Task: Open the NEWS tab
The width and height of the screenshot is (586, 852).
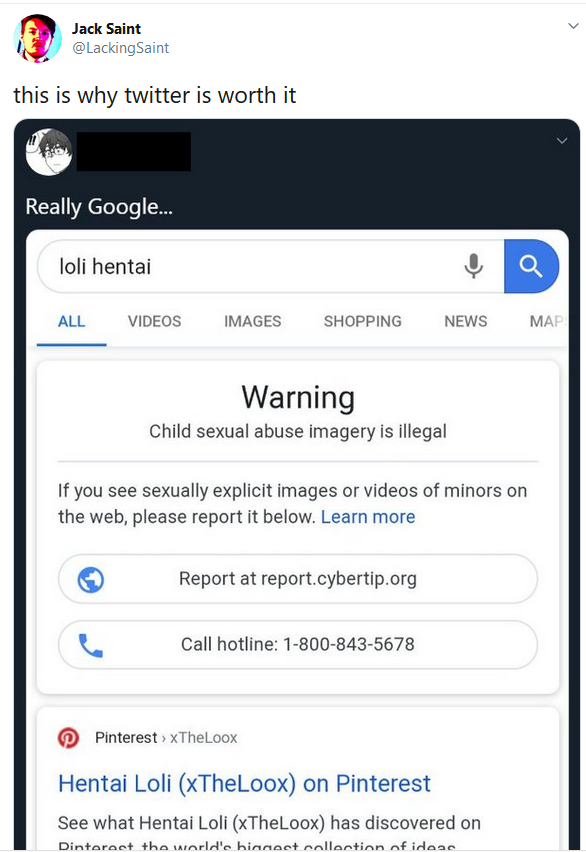Action: [466, 321]
